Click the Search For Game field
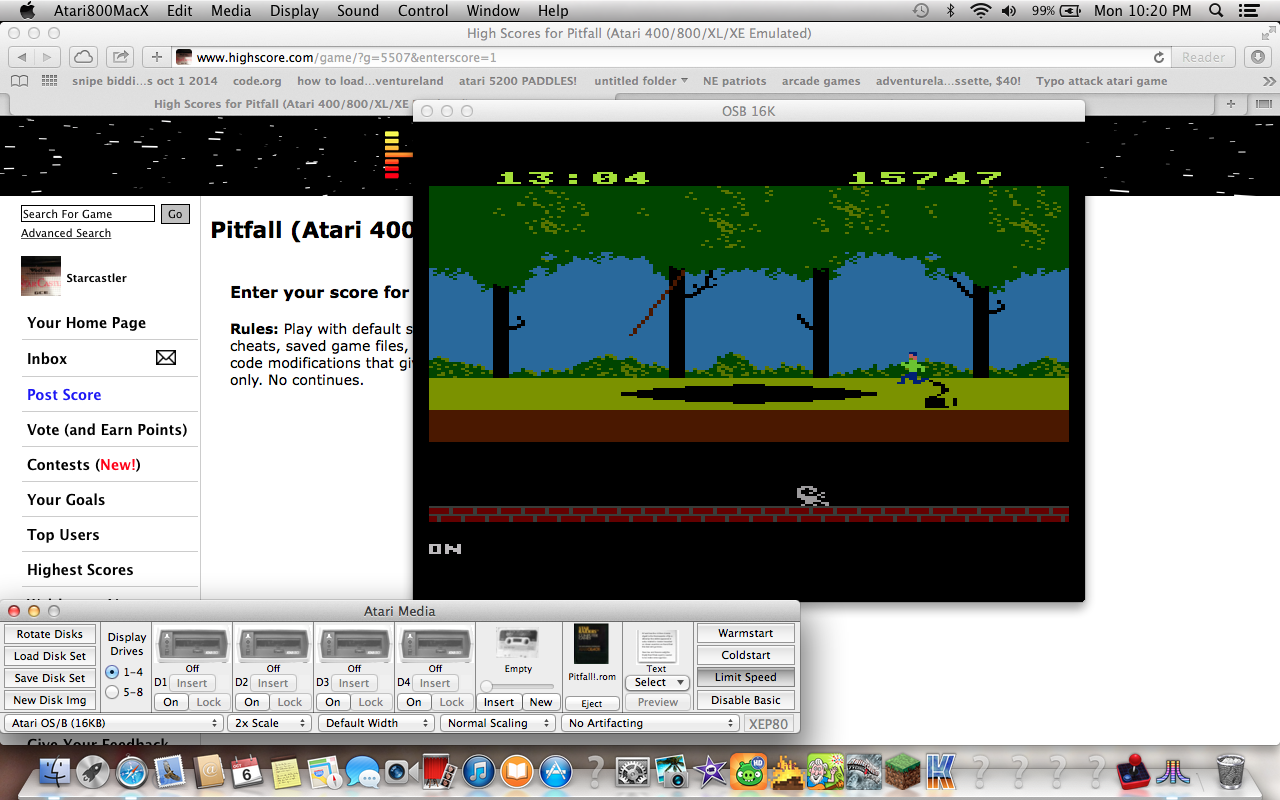The height and width of the screenshot is (800, 1280). click(x=88, y=214)
